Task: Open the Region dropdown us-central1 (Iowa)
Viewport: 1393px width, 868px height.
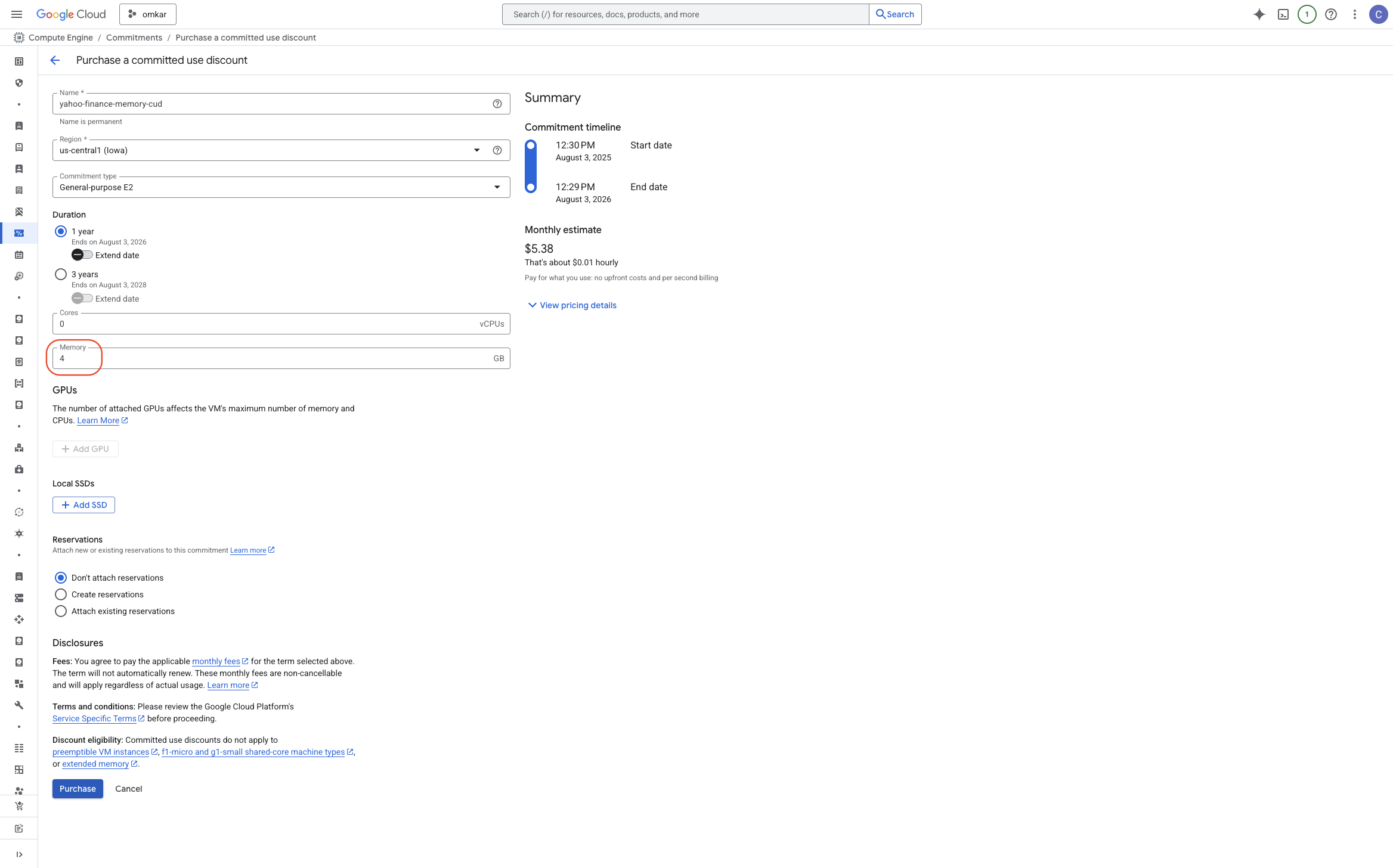Action: (268, 150)
